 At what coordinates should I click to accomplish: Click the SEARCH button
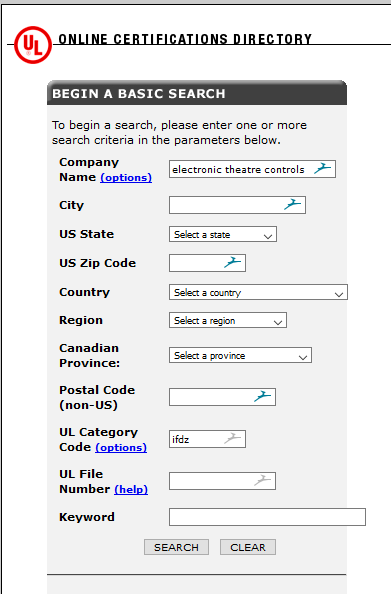pyautogui.click(x=176, y=547)
